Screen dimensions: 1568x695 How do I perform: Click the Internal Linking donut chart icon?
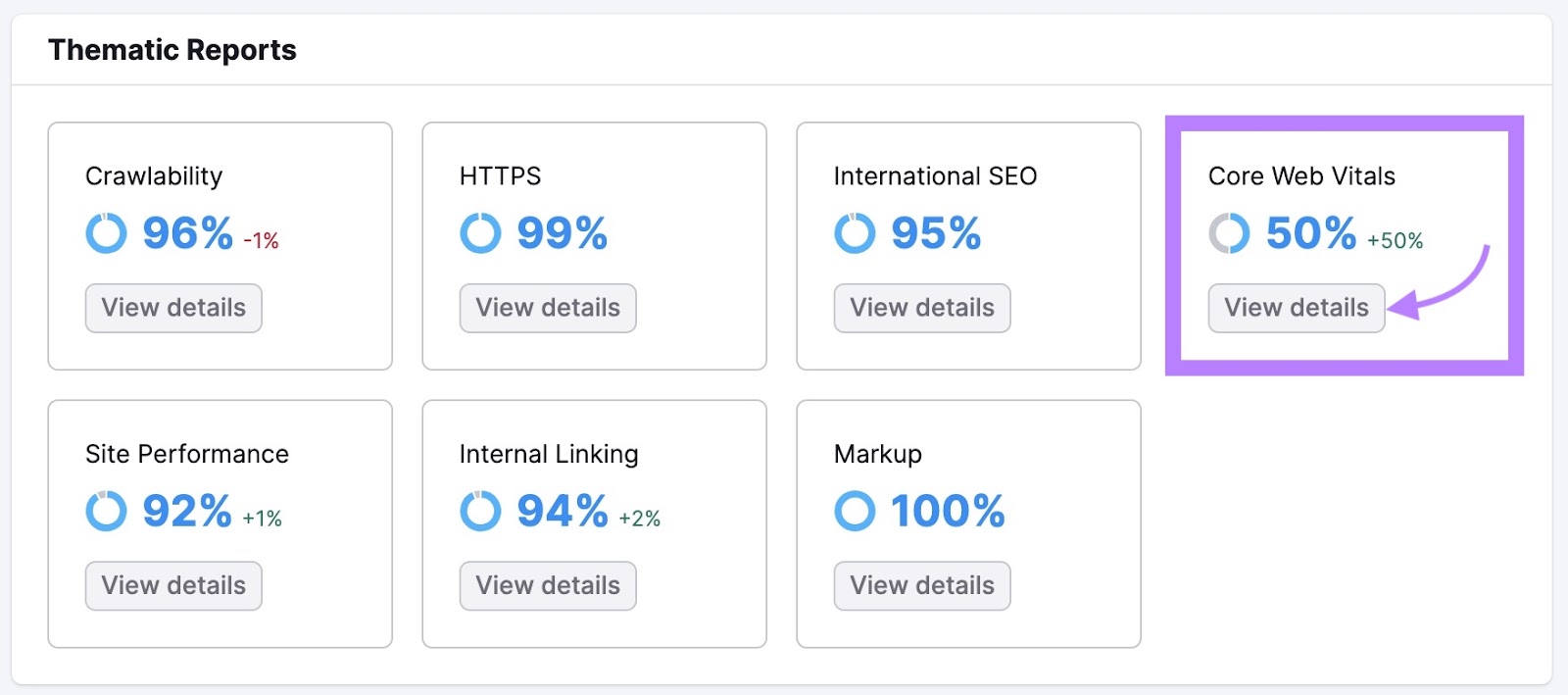(x=480, y=511)
